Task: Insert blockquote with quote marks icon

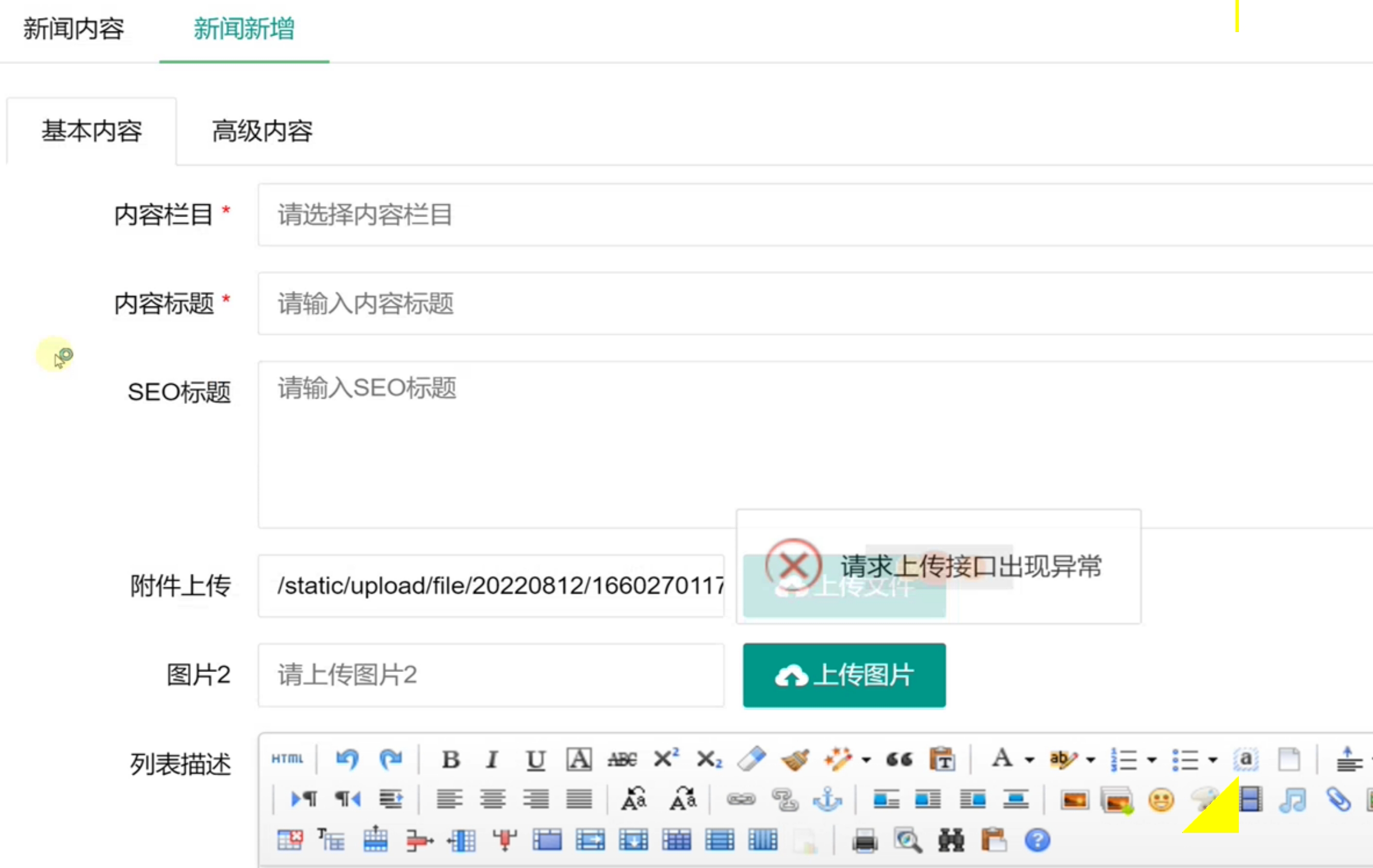Action: [x=899, y=759]
